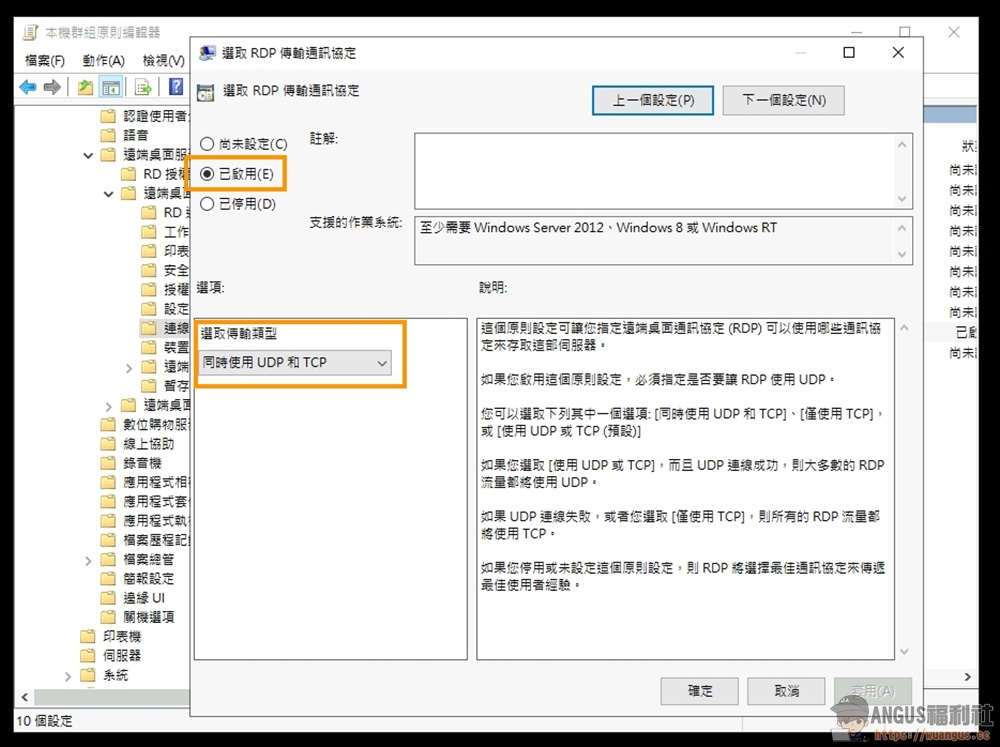Click the description pane scroll down arrow
Screen dimensions: 1000x747
[x=904, y=651]
